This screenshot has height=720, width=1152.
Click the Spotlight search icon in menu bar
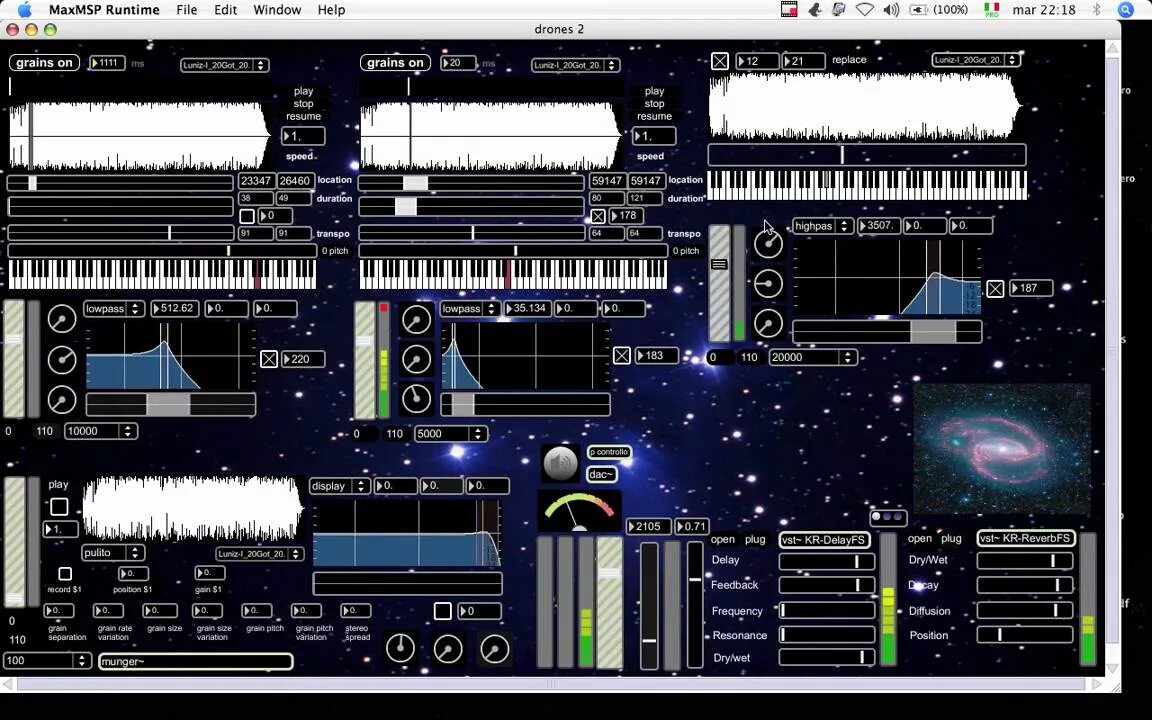click(1126, 10)
